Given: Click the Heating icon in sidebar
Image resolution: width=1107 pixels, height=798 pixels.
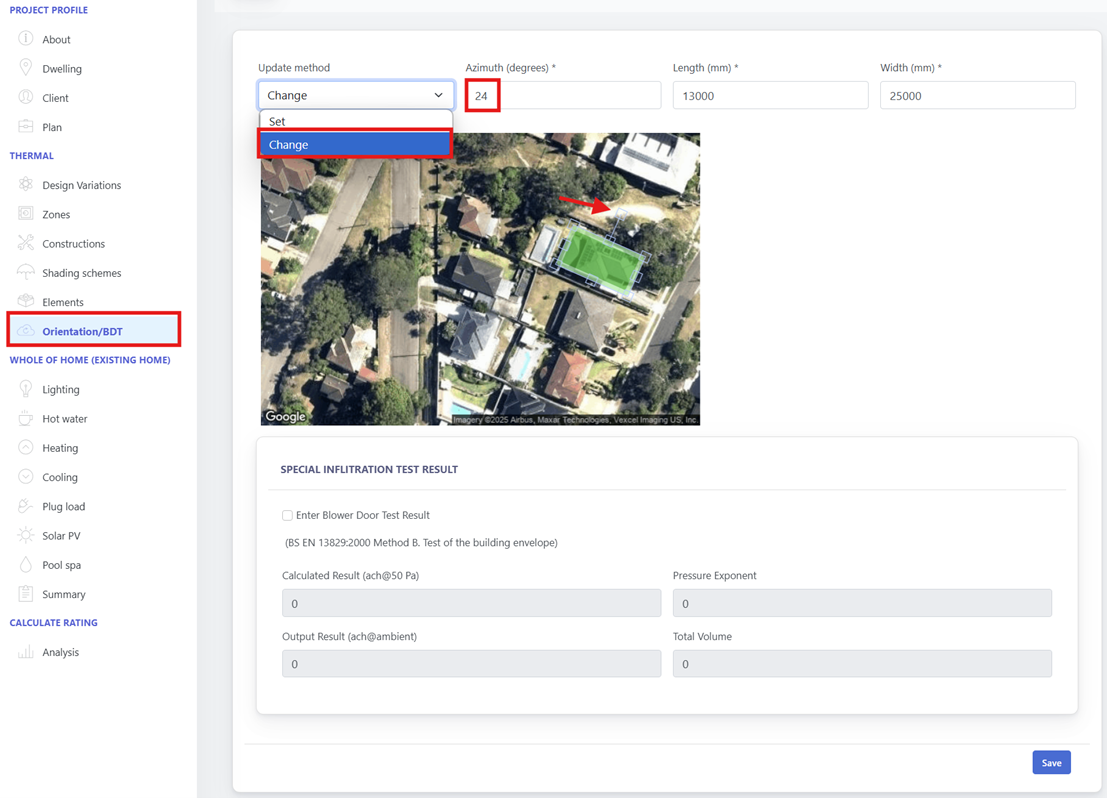Looking at the screenshot, I should (25, 447).
